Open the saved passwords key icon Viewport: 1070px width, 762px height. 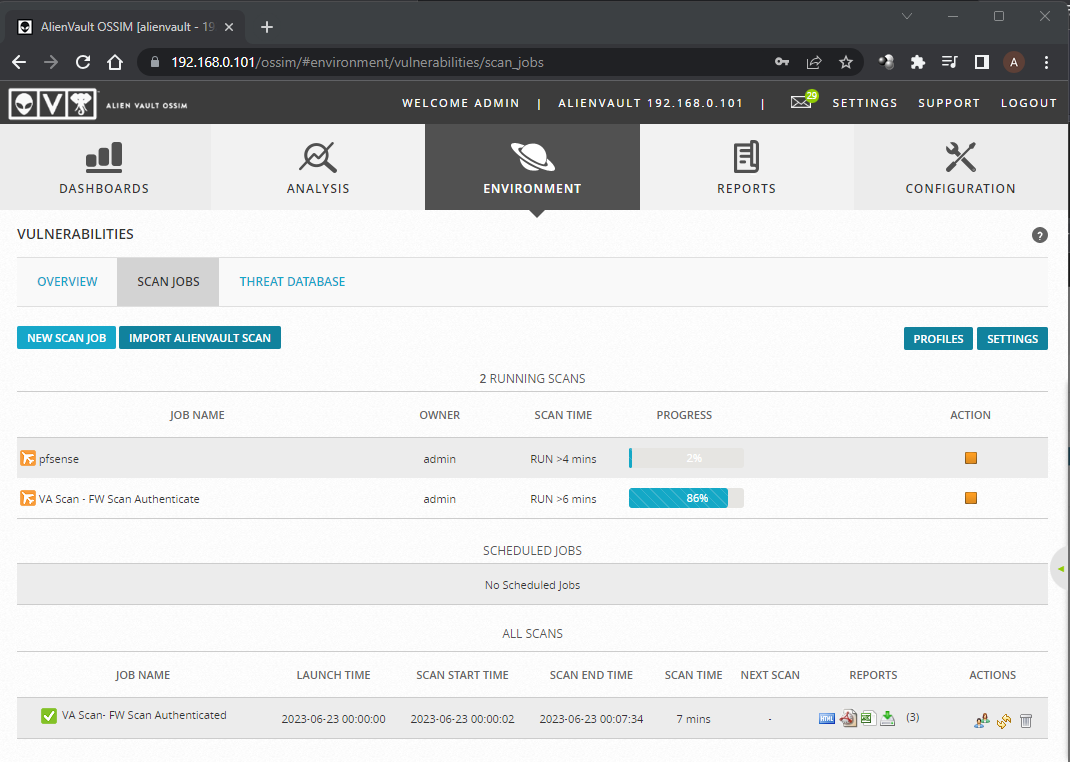pos(782,62)
